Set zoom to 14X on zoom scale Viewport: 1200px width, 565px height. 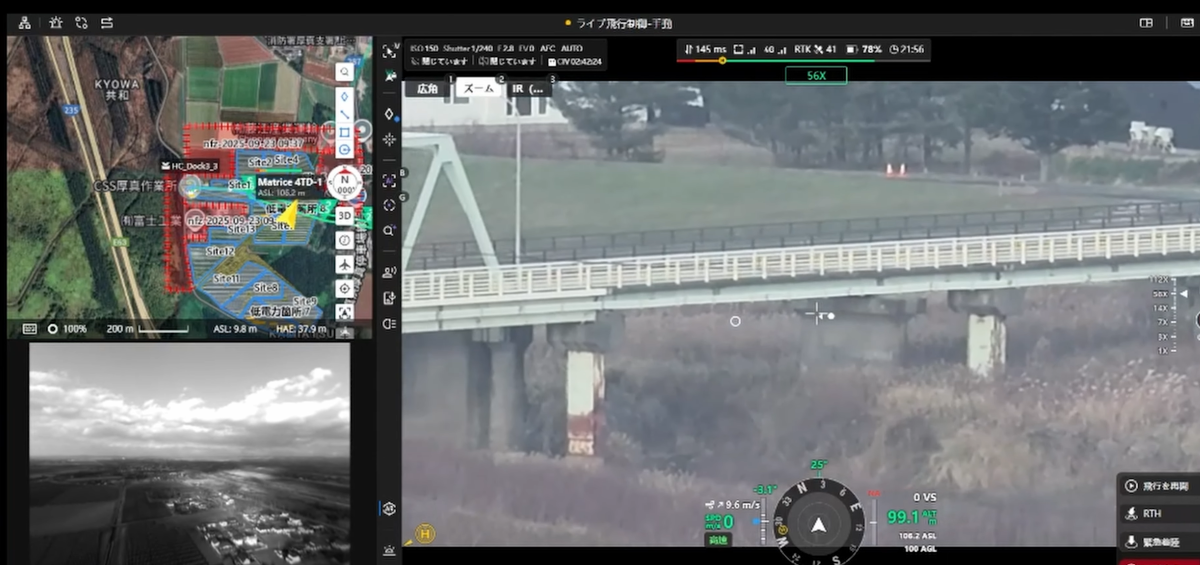click(1161, 309)
